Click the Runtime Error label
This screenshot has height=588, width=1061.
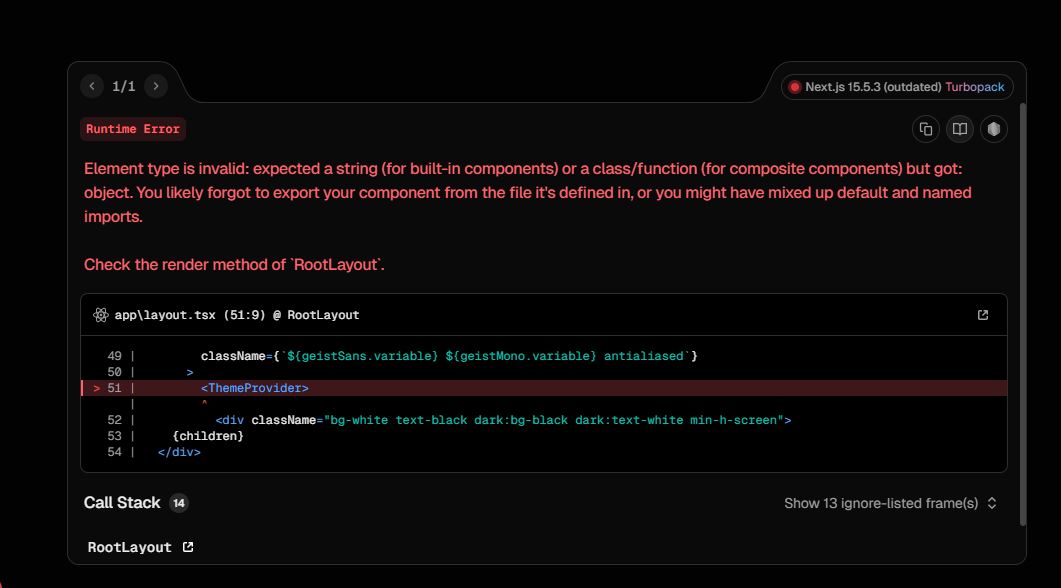click(x=133, y=129)
